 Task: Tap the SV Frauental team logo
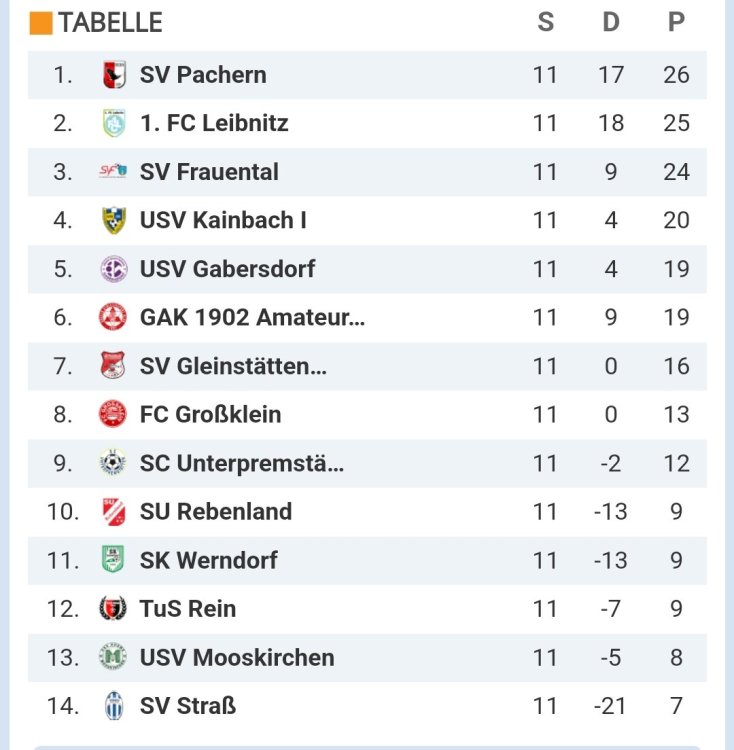coord(114,172)
